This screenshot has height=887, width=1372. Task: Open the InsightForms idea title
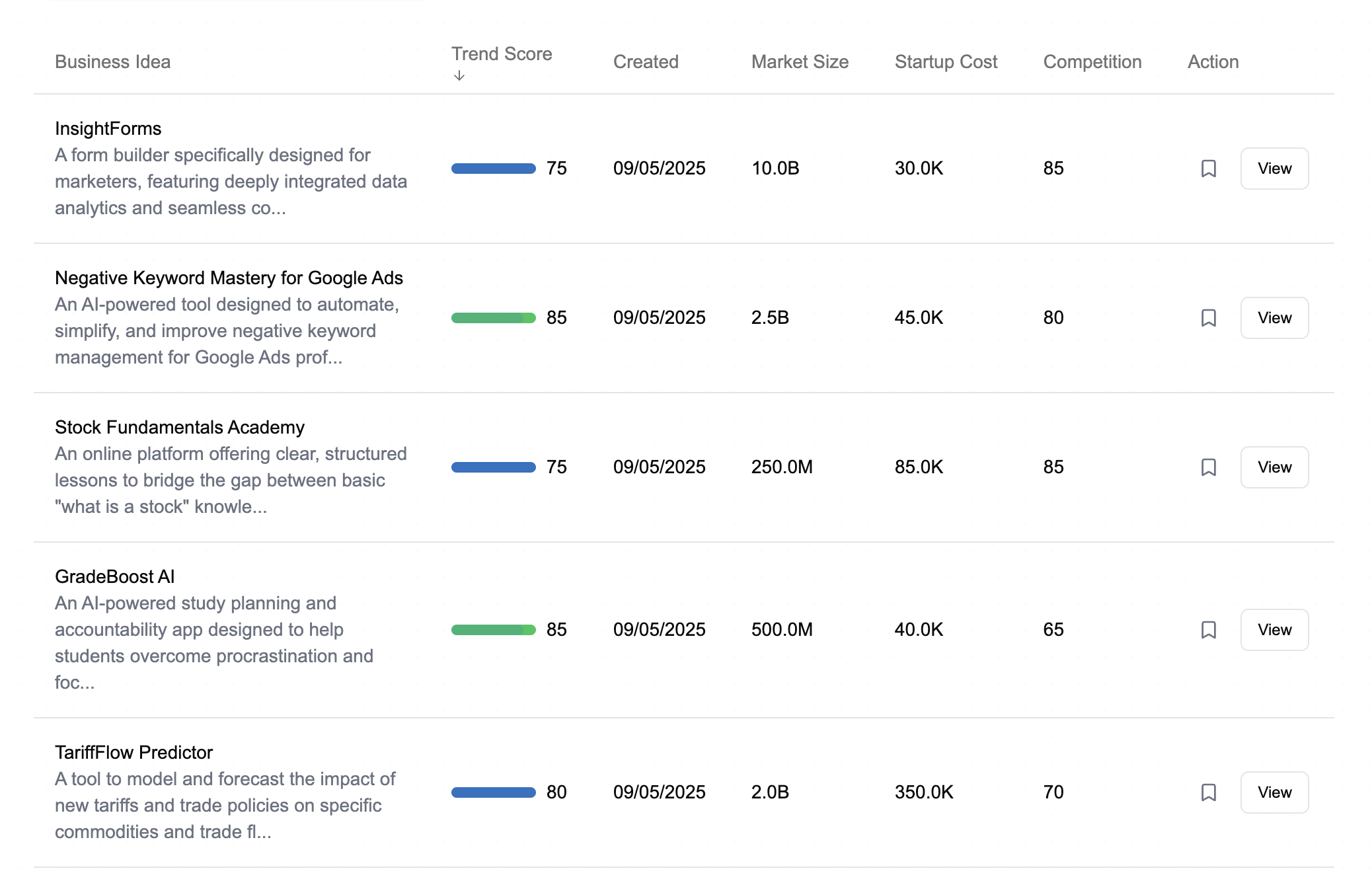click(108, 129)
